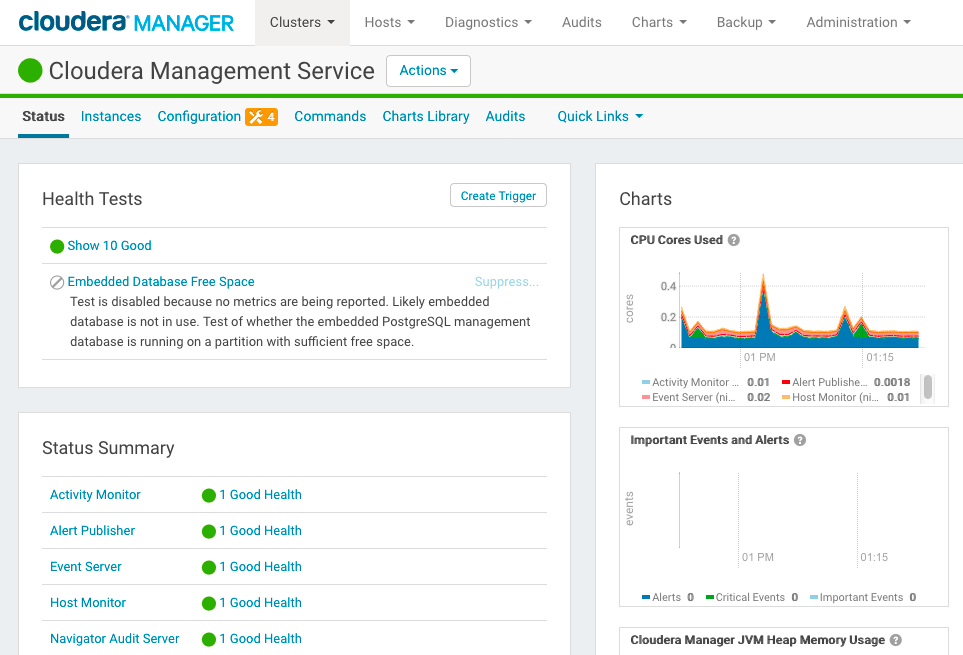Screen dimensions: 963x655
Task: Click Navigator Audit Server green health indicator
Action: 209,640
